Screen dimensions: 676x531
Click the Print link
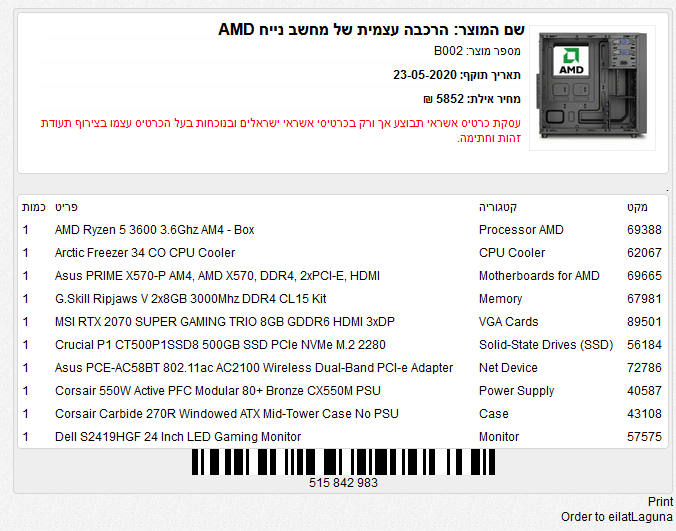pyautogui.click(x=660, y=502)
